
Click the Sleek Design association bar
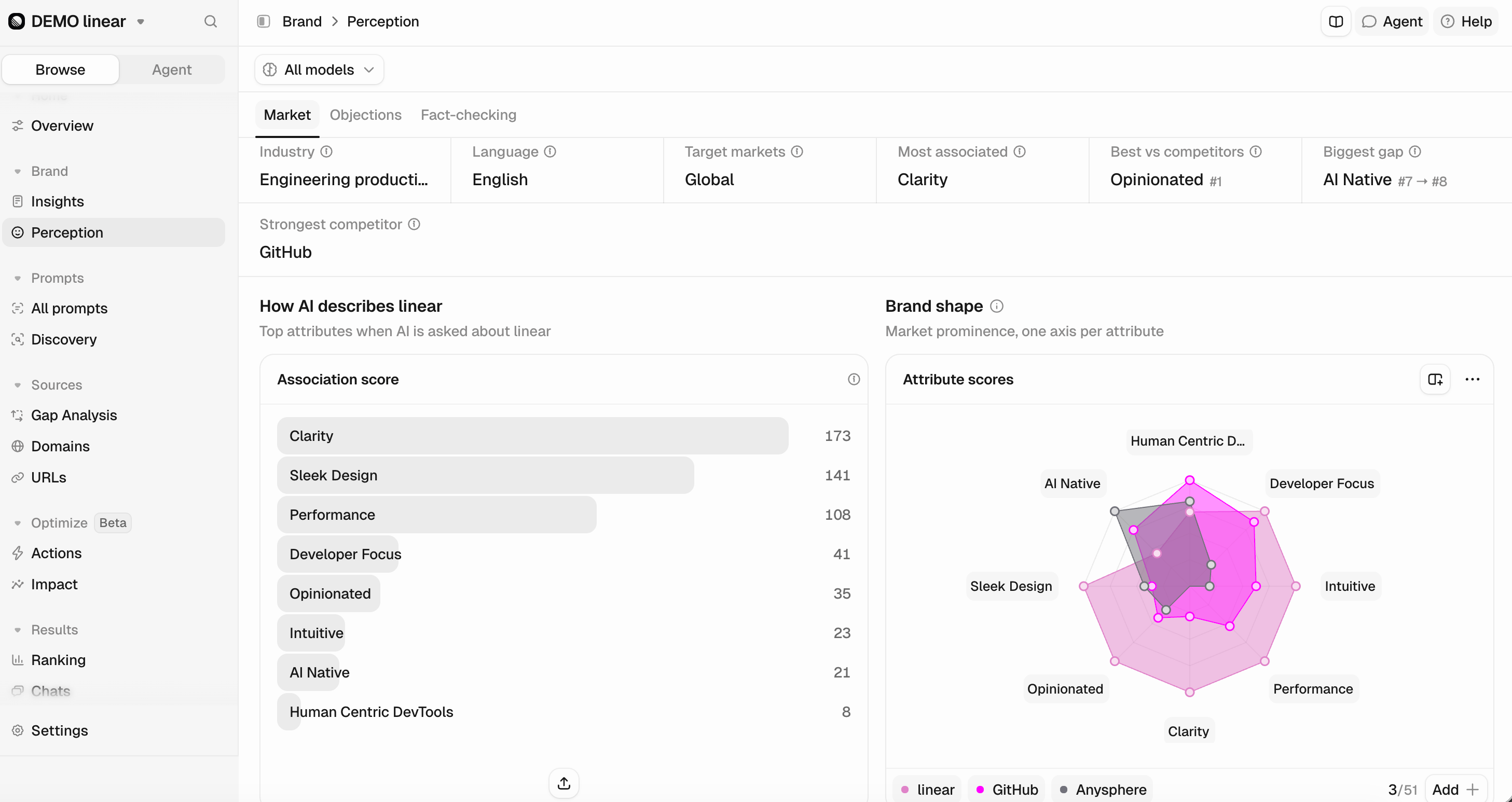coord(486,475)
